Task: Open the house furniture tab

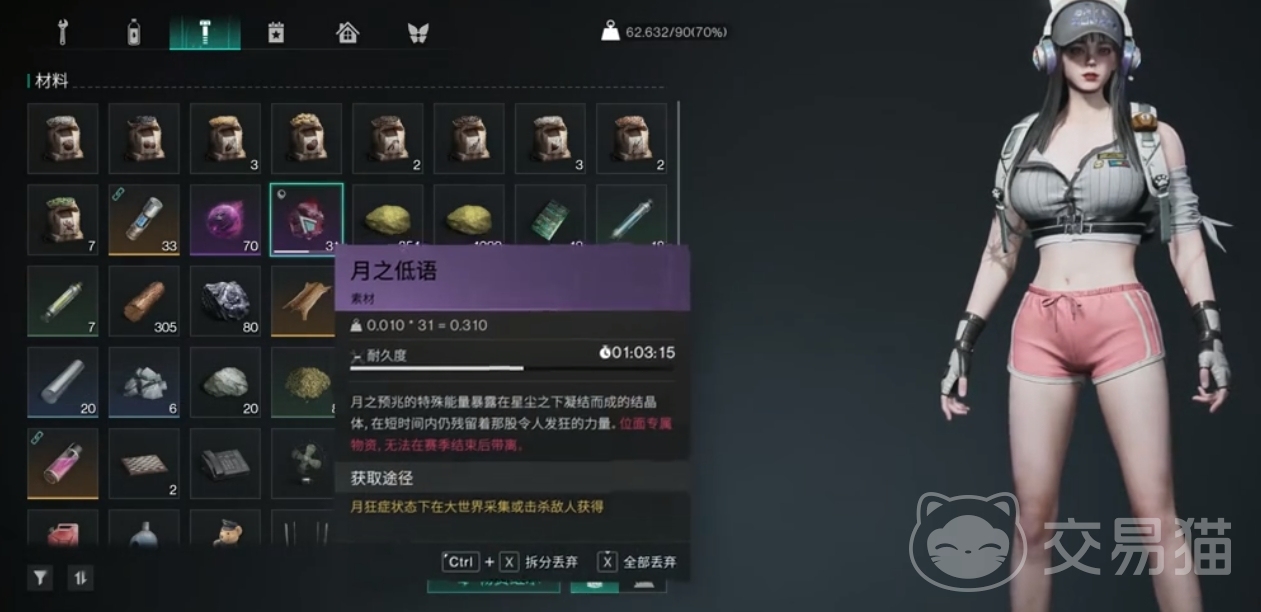Action: click(347, 32)
